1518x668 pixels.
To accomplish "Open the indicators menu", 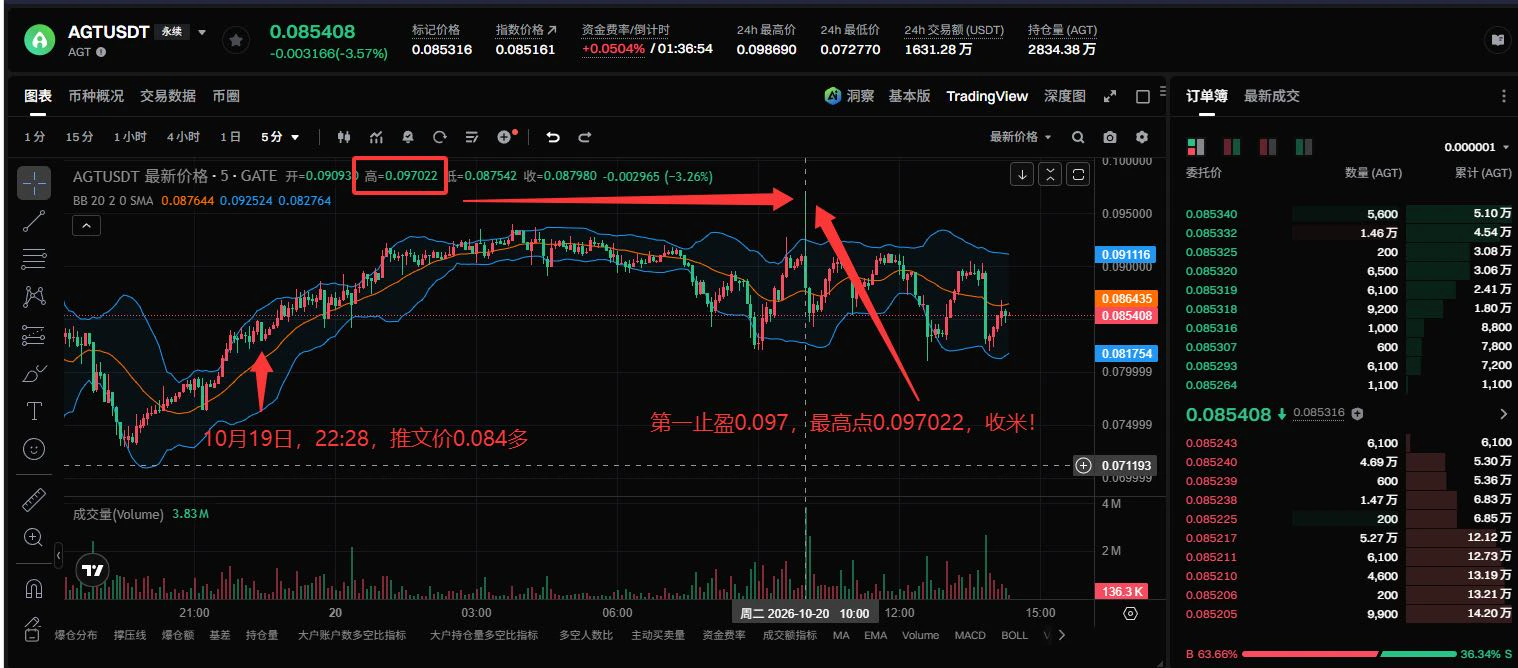I will [376, 137].
